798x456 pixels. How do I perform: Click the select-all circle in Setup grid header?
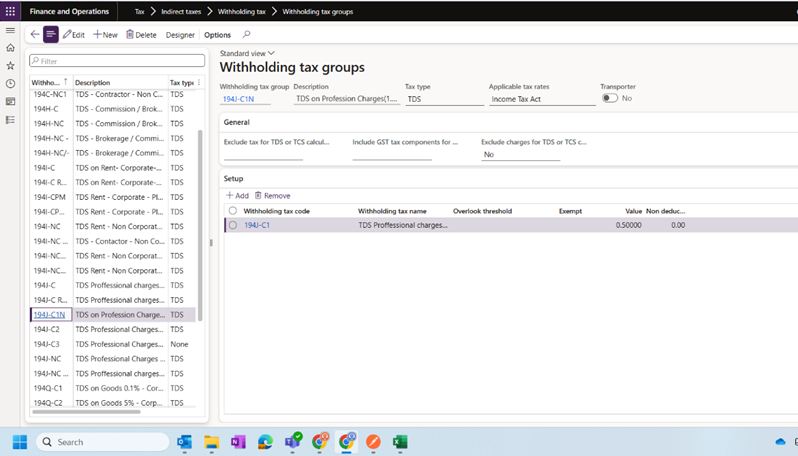[233, 211]
